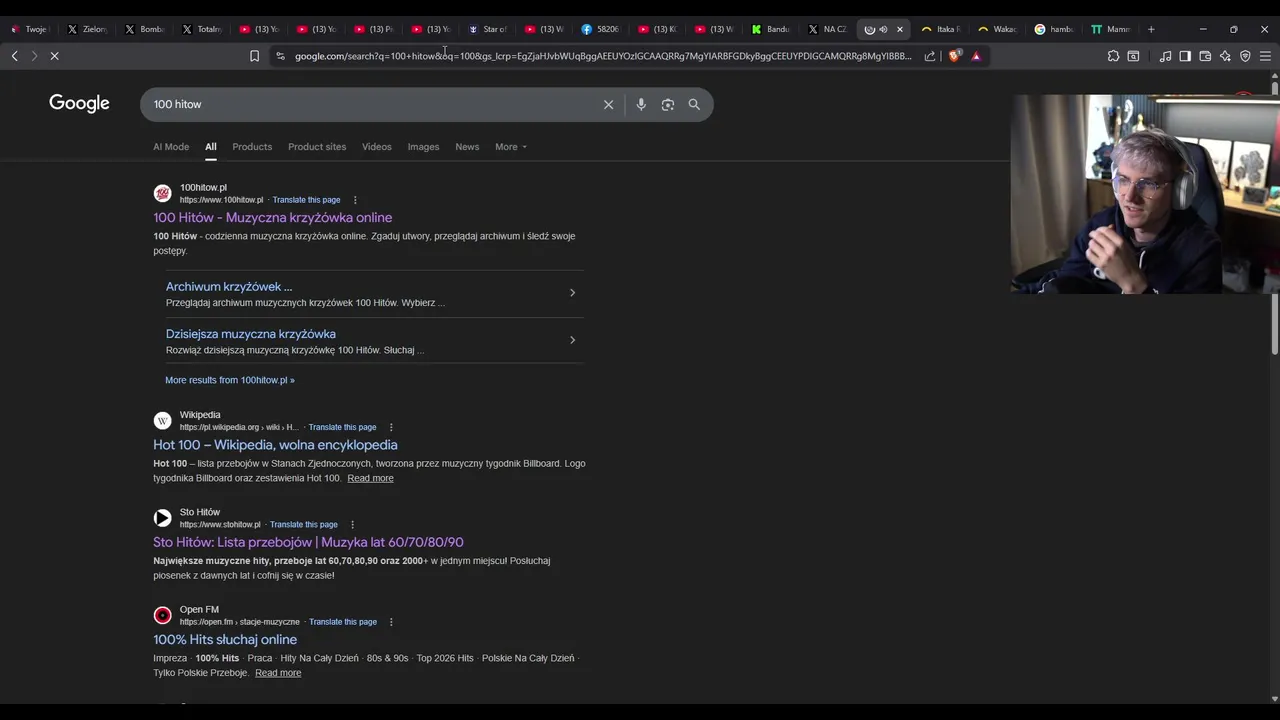Mute the current tab's audio icon
The height and width of the screenshot is (720, 1280).
click(883, 29)
